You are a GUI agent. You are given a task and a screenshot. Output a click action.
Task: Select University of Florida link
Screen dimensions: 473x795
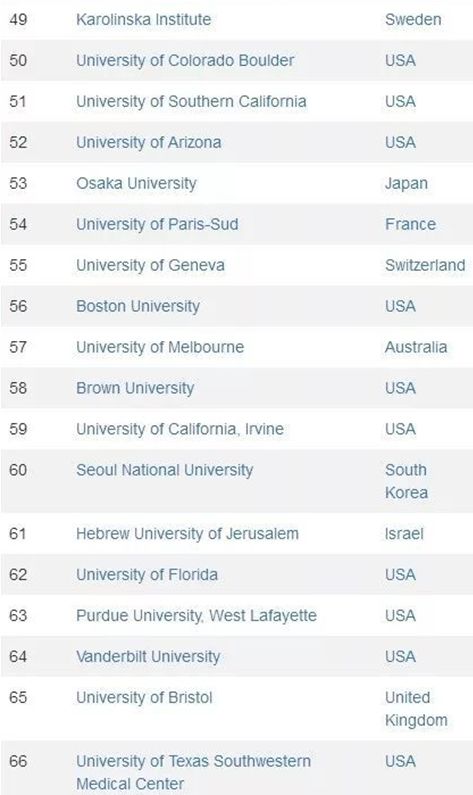coord(147,575)
